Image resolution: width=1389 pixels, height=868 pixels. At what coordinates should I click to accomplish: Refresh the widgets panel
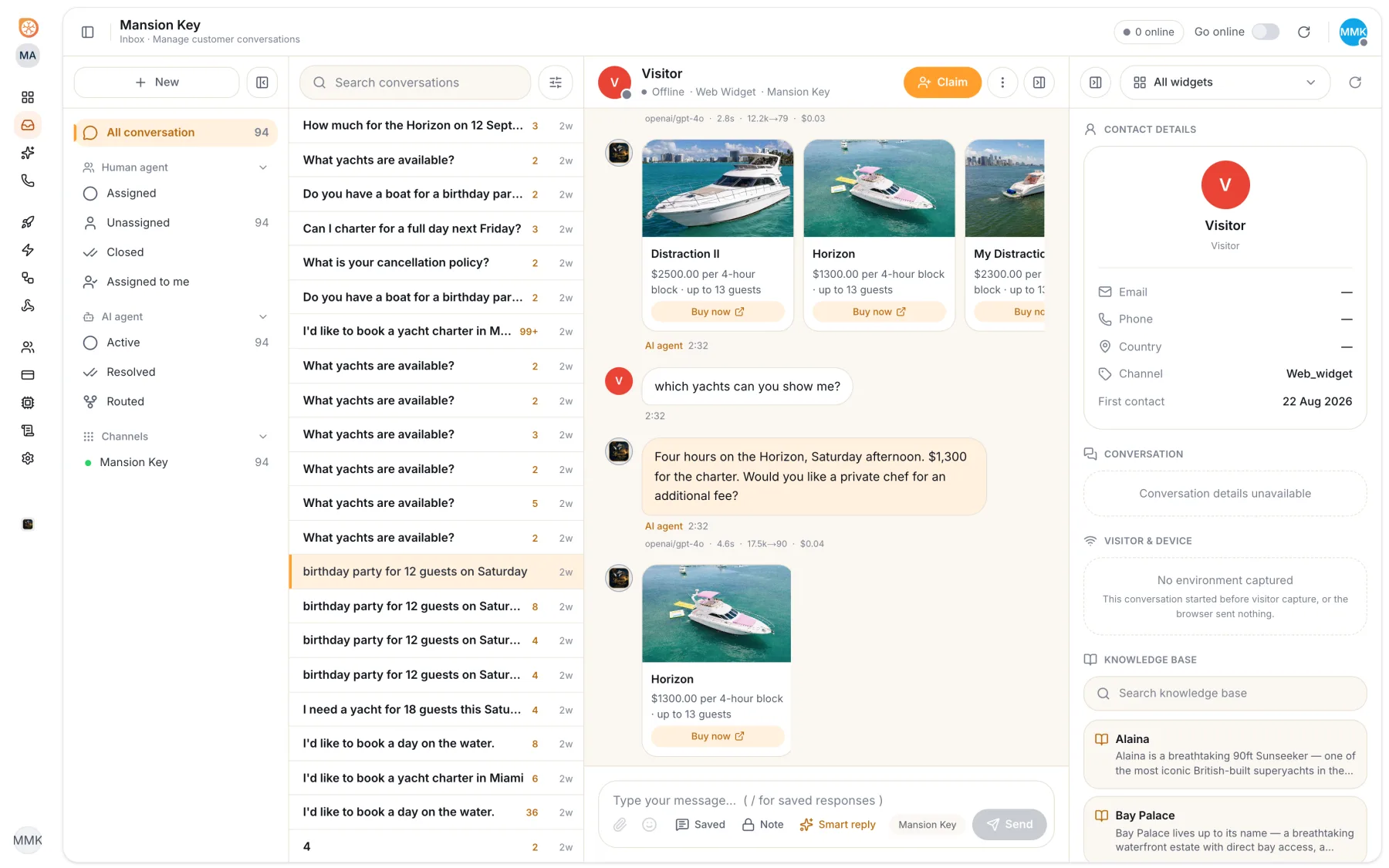pos(1355,83)
